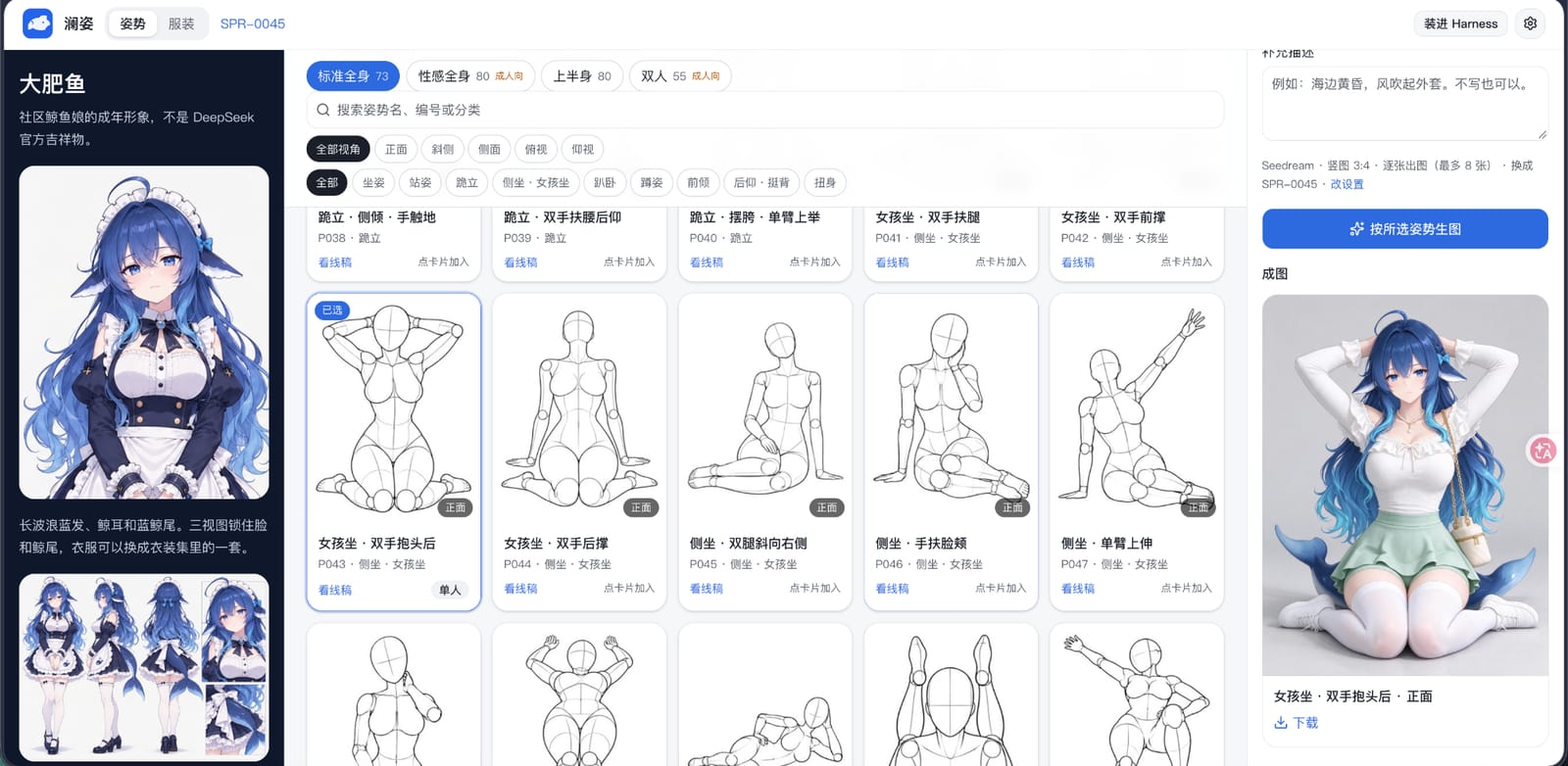Select the 标准全身 73 category
Image resolution: width=1568 pixels, height=766 pixels.
[x=353, y=76]
